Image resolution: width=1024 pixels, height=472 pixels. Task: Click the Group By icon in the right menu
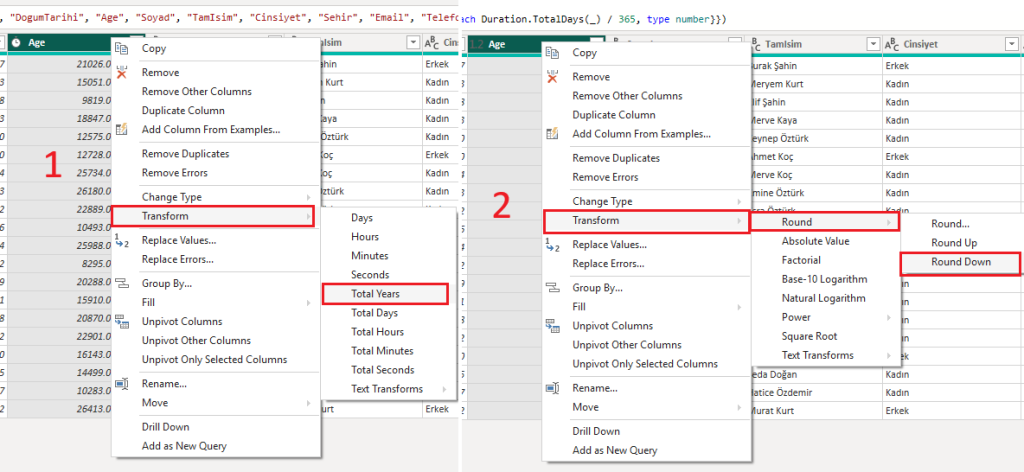click(x=552, y=288)
